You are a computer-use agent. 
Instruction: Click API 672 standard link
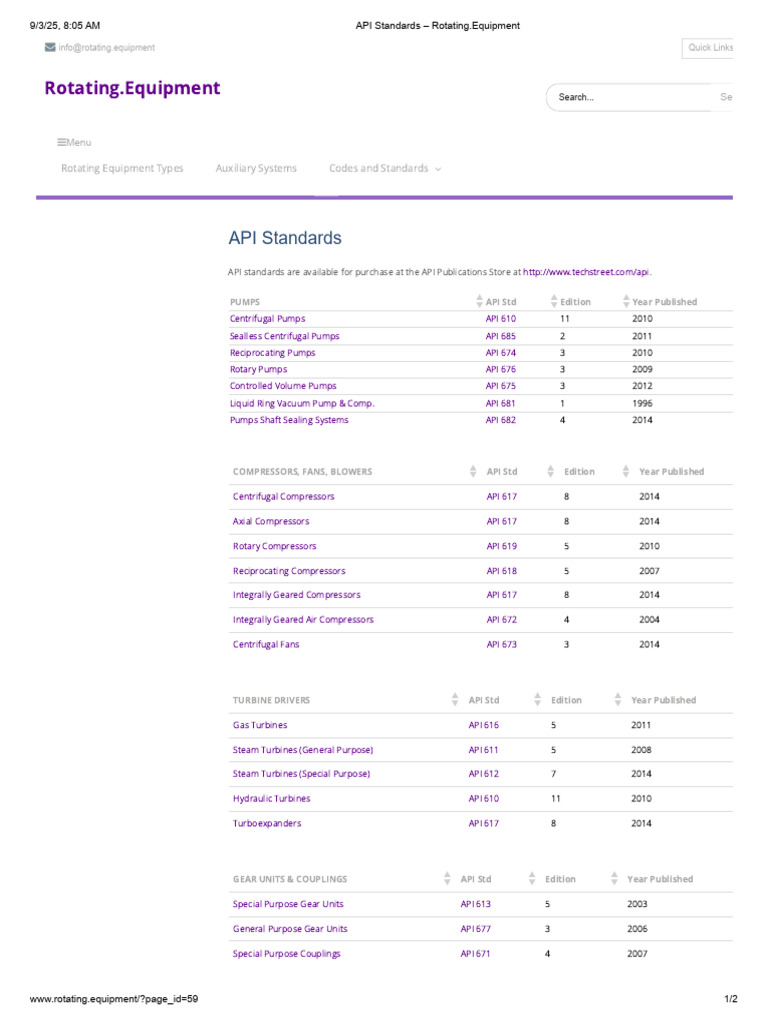(502, 620)
